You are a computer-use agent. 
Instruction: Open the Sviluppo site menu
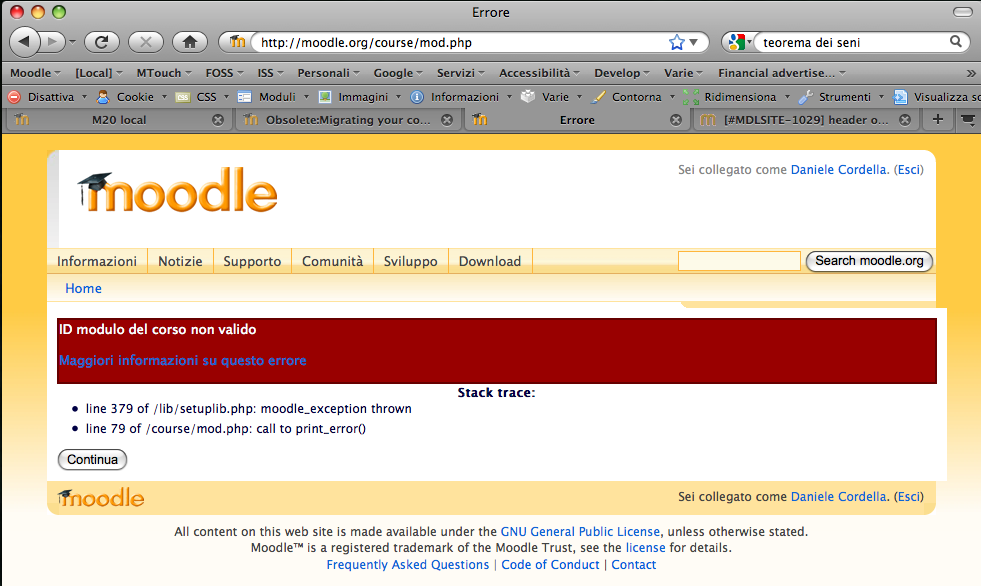pos(410,261)
